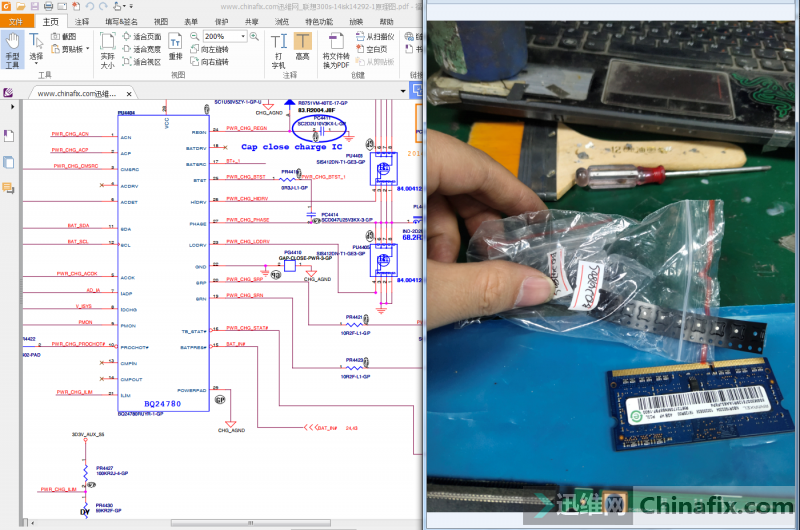Click the Snapshot (截图) button
Screen dimensions: 800x530
(x=62, y=36)
